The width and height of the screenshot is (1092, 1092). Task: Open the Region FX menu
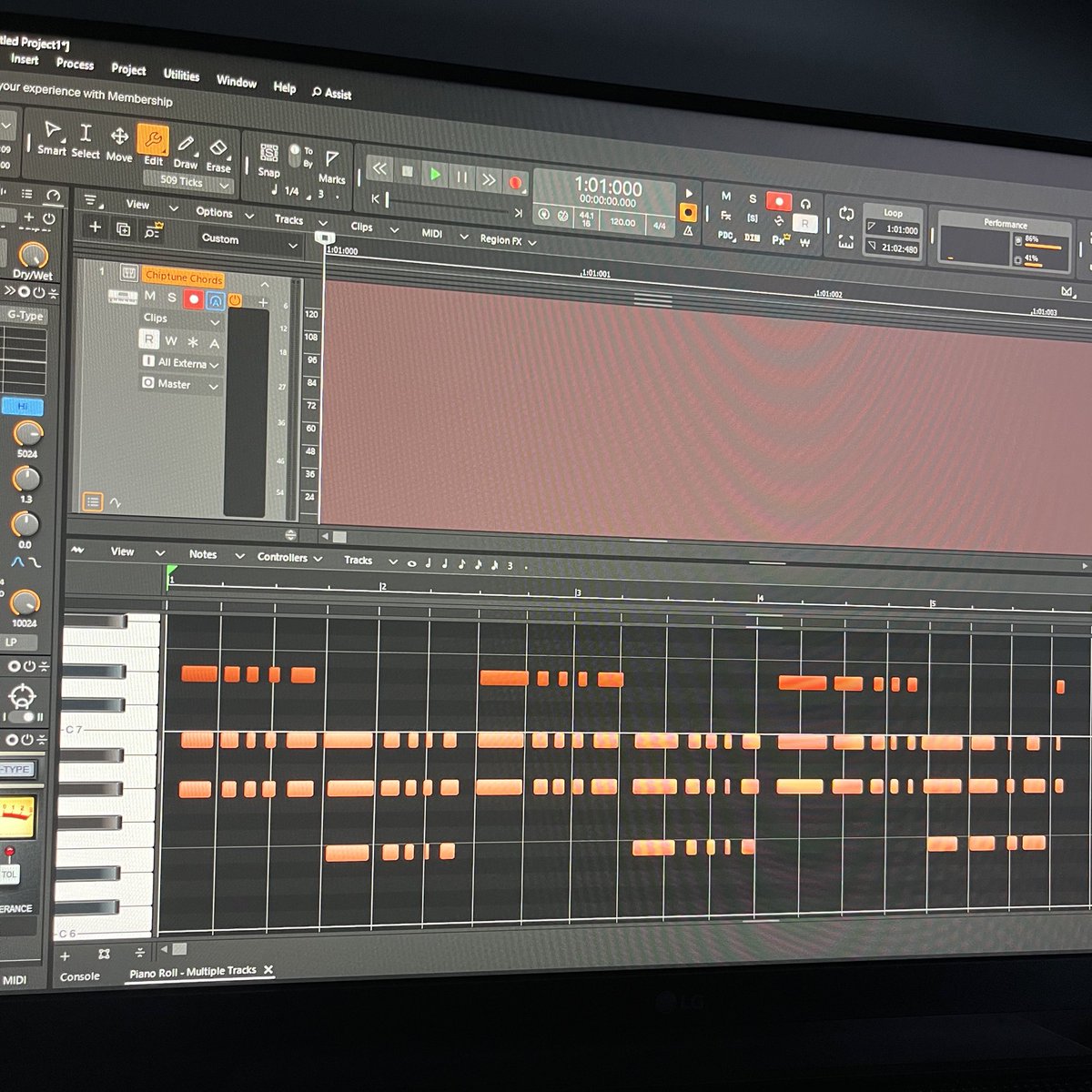pyautogui.click(x=508, y=241)
